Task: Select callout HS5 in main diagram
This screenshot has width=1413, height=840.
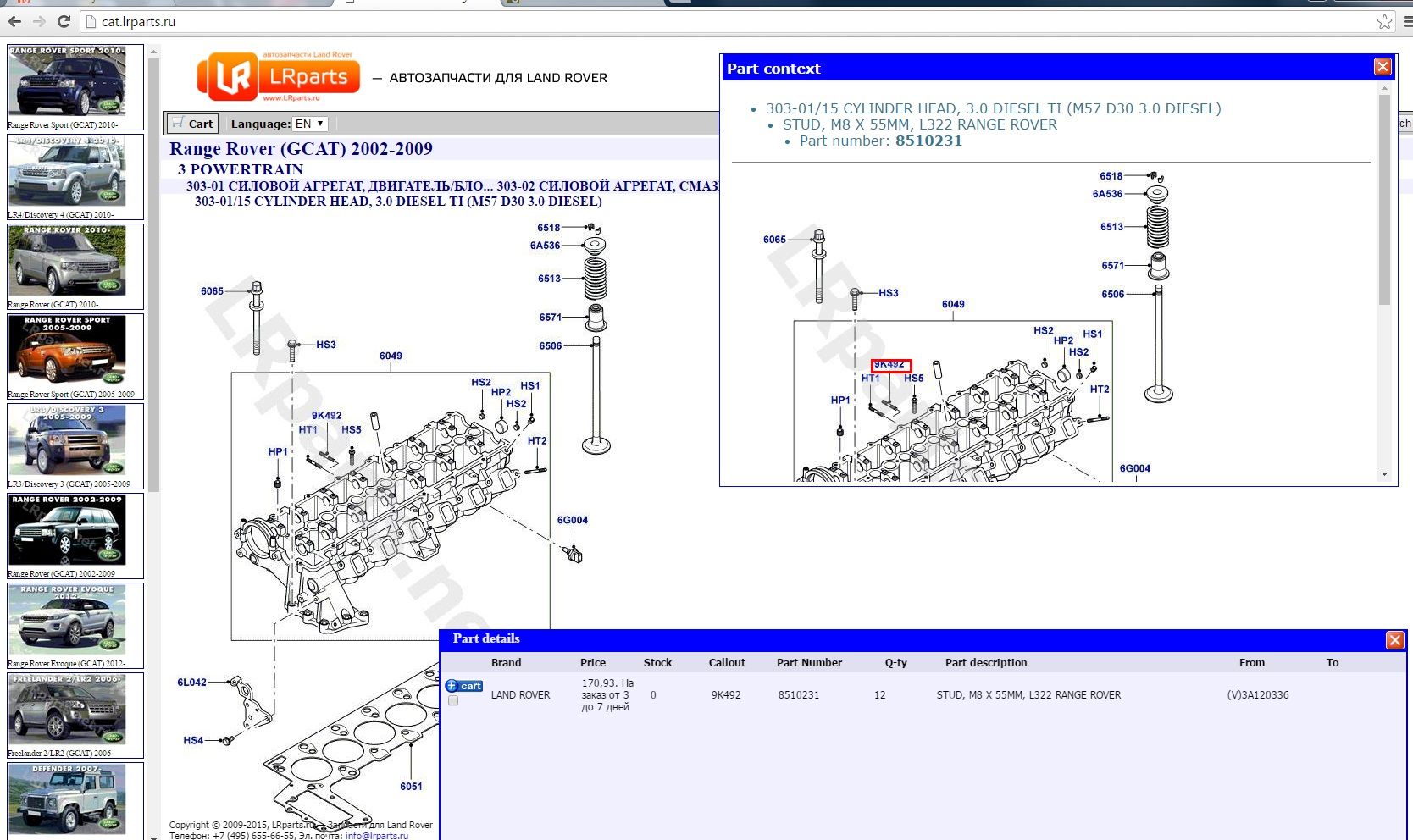Action: [352, 429]
